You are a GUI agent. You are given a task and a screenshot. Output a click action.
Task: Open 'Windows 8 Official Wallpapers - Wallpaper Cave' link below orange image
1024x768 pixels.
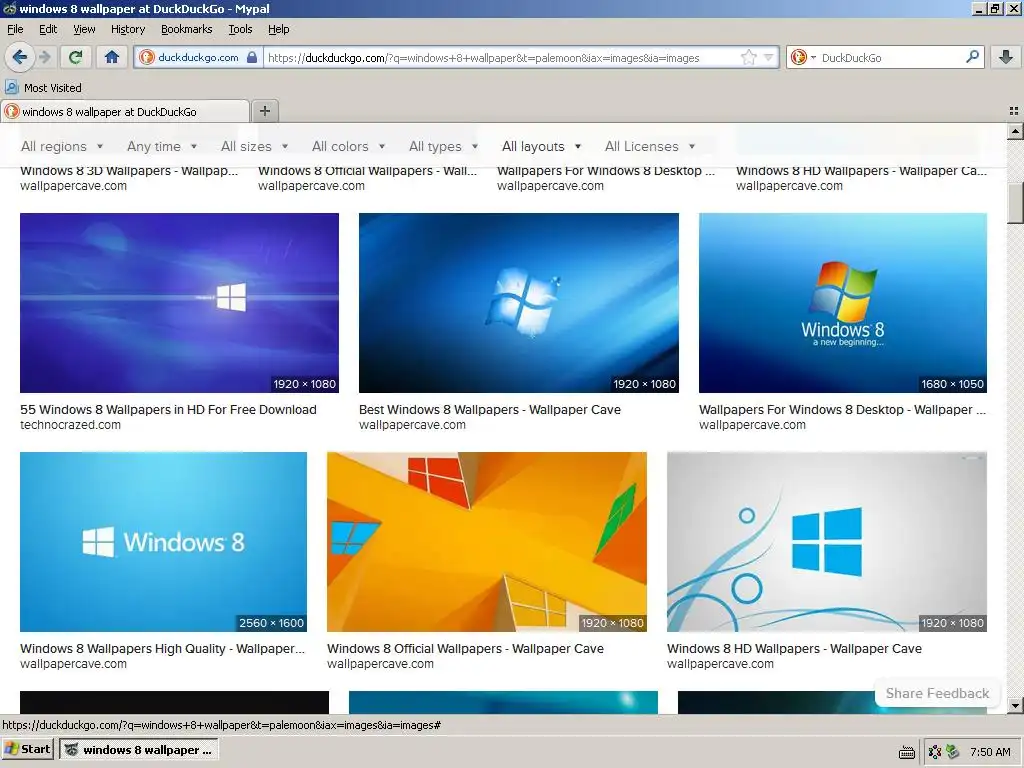click(465, 648)
